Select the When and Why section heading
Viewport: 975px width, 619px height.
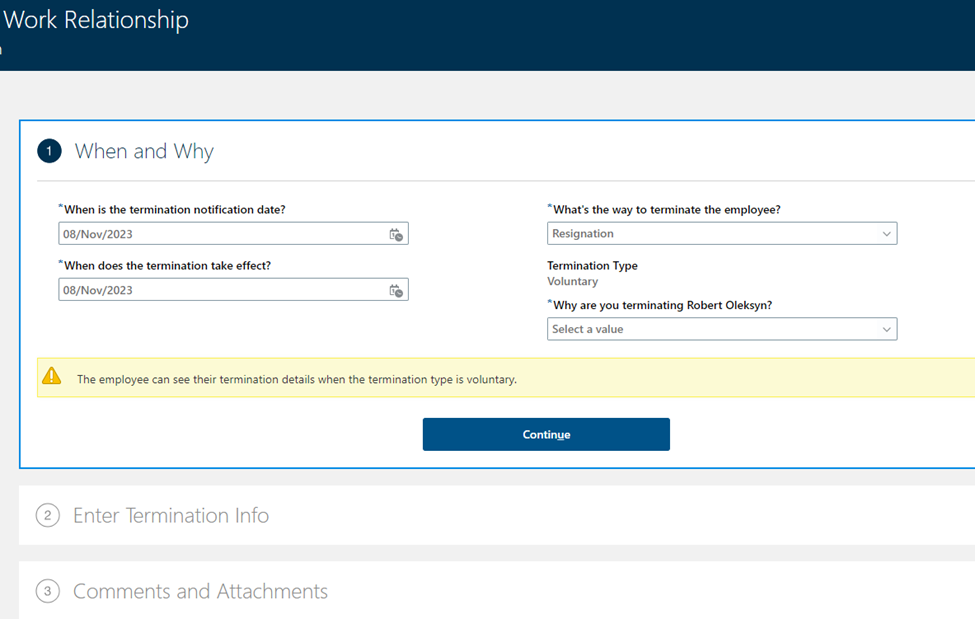pos(144,151)
